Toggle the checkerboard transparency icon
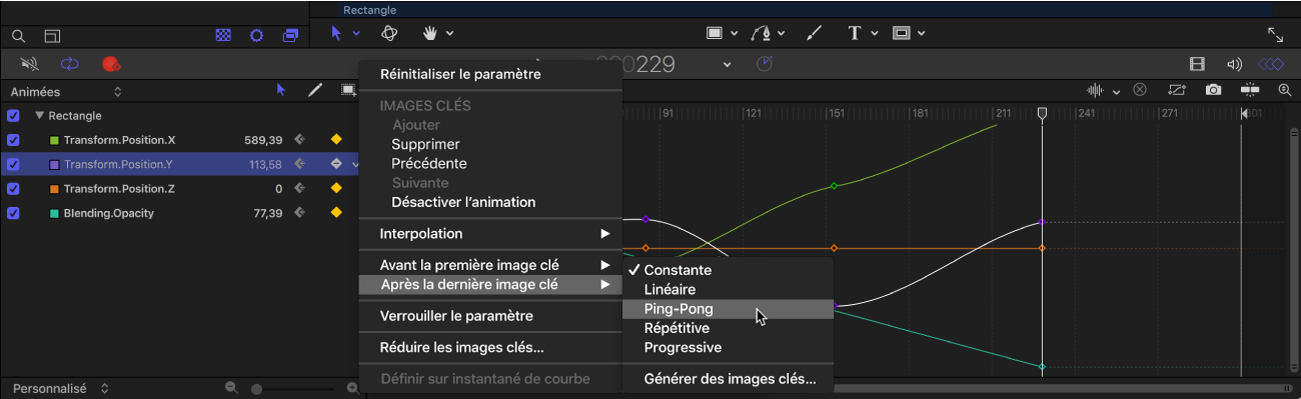Screen dimensions: 1301x399 tap(224, 35)
